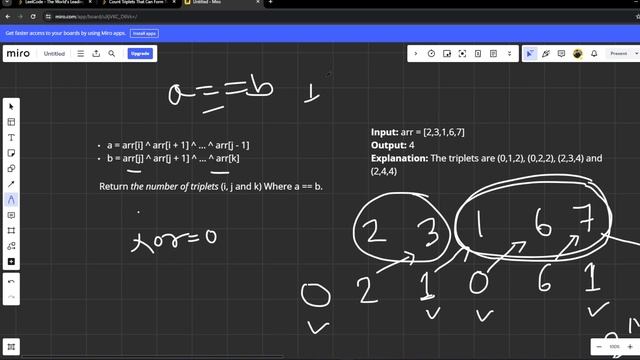Select the highlighted Pen tool

point(11,200)
